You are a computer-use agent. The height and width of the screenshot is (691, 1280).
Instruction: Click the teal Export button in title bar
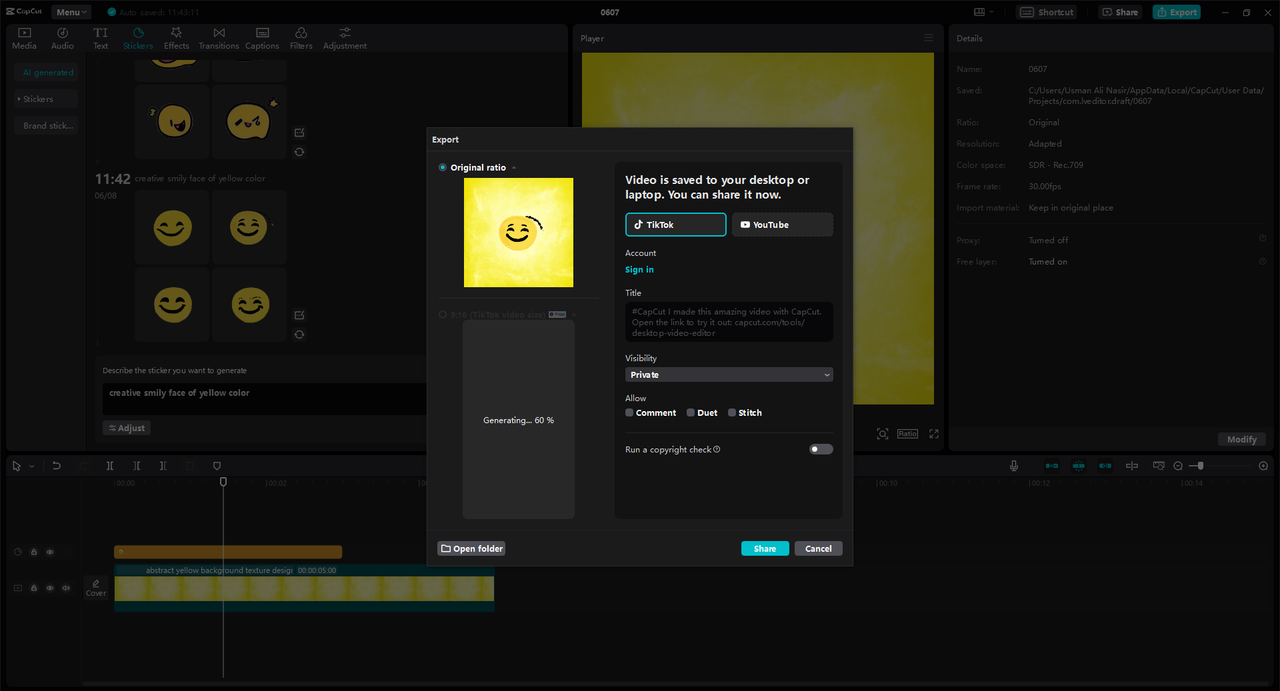[1176, 12]
